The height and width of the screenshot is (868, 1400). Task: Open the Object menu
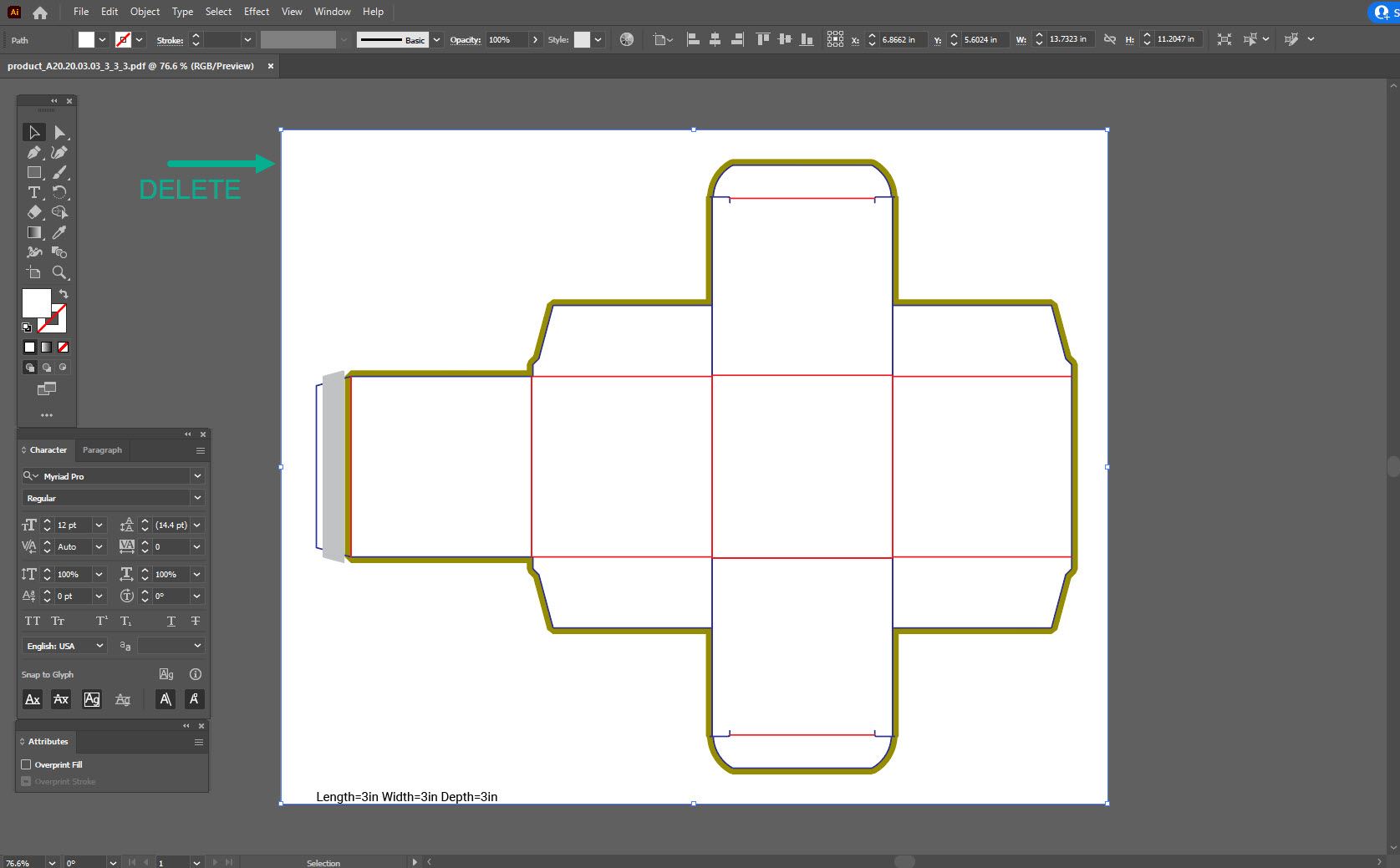point(145,12)
